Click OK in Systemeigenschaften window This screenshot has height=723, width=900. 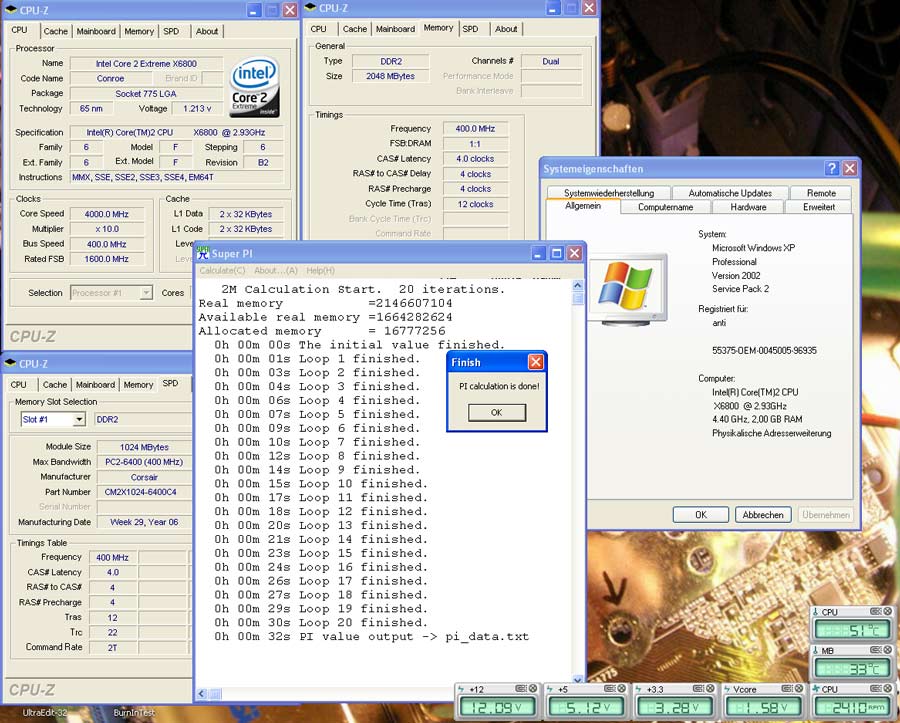coord(700,515)
